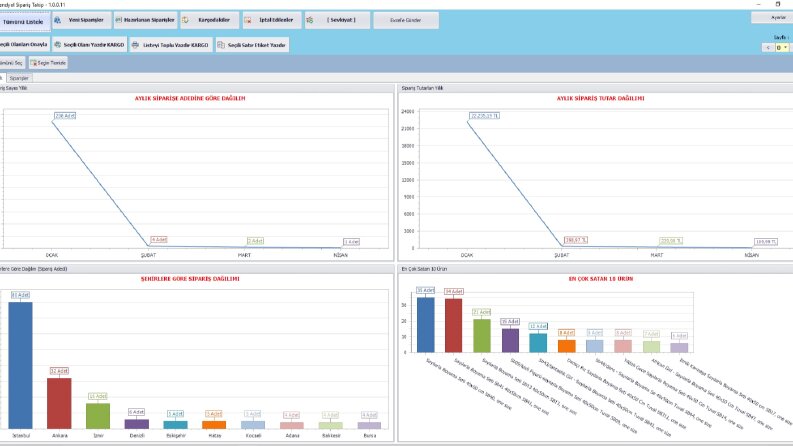This screenshot has height=446, width=793.
Task: Click the '21 Adet' green product bar
Action: point(482,335)
